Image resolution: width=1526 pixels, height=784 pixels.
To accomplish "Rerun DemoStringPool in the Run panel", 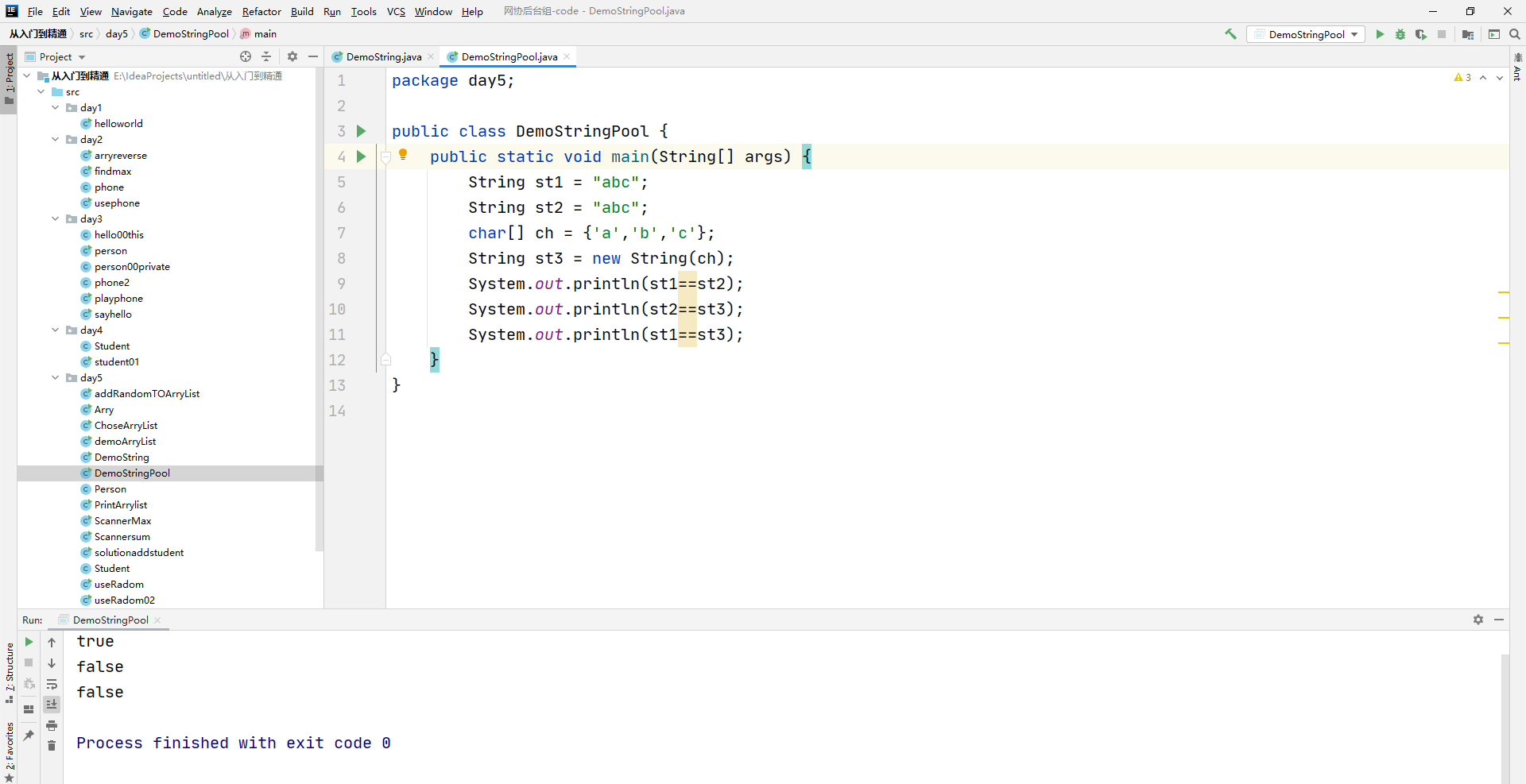I will pyautogui.click(x=29, y=642).
